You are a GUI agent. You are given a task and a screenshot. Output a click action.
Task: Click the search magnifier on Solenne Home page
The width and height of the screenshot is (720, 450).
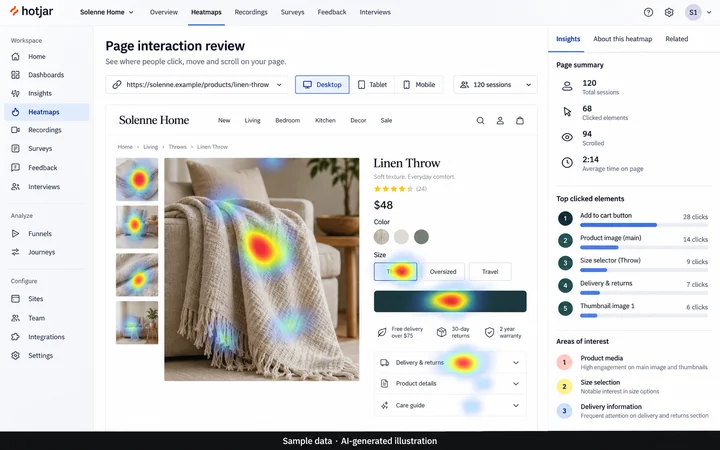pos(480,121)
